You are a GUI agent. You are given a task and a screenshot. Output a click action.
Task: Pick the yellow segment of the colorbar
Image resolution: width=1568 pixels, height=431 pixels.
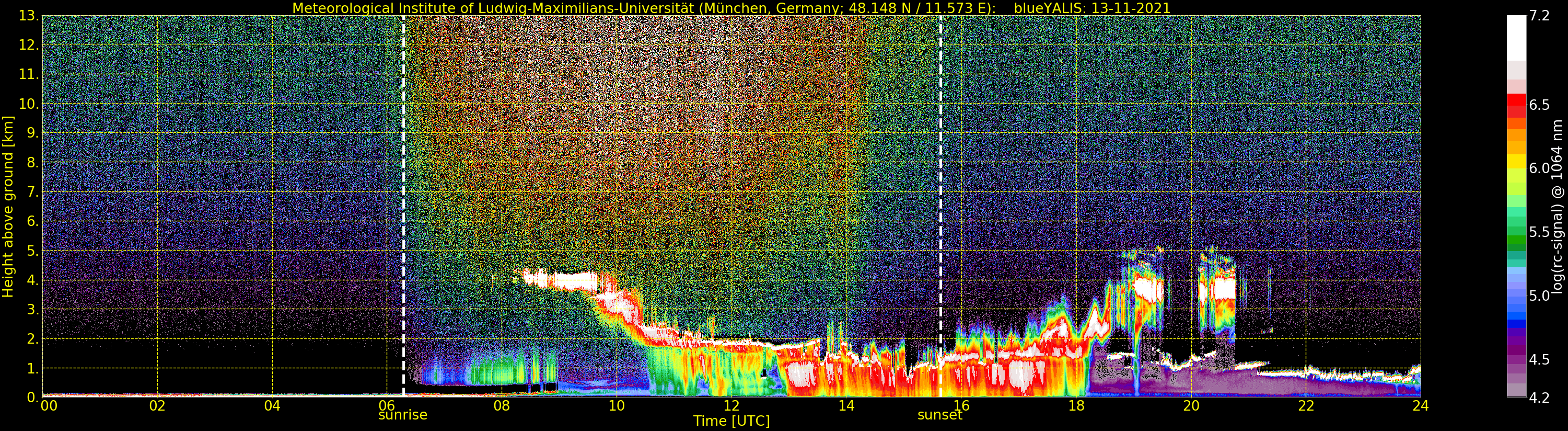pyautogui.click(x=1516, y=162)
